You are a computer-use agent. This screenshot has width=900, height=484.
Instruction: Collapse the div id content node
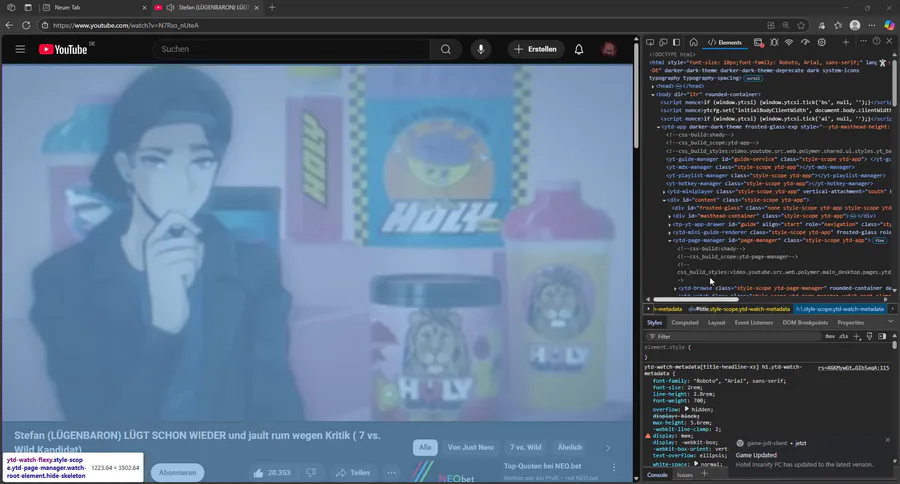click(664, 200)
